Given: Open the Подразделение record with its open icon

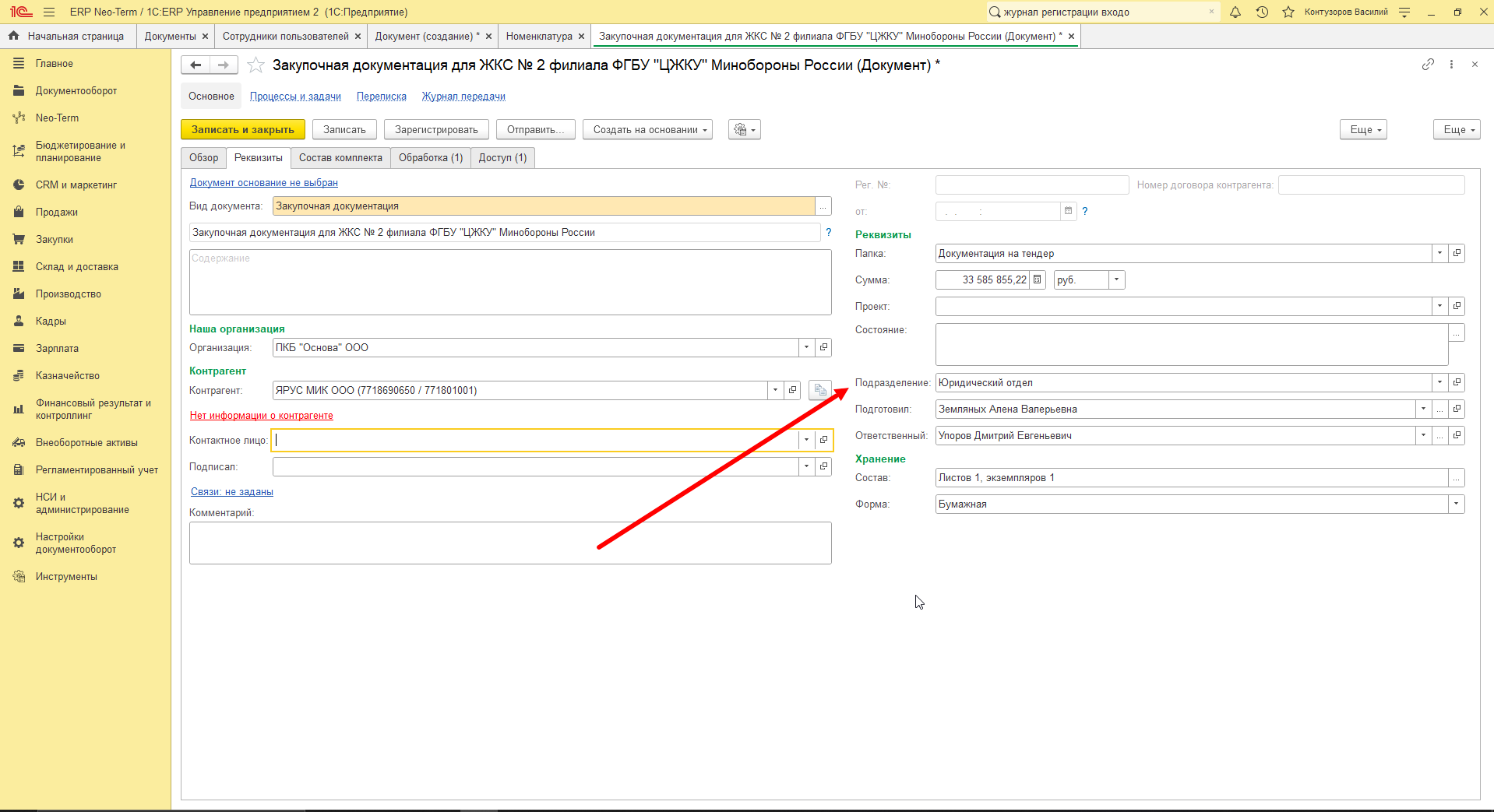Looking at the screenshot, I should 1457,382.
